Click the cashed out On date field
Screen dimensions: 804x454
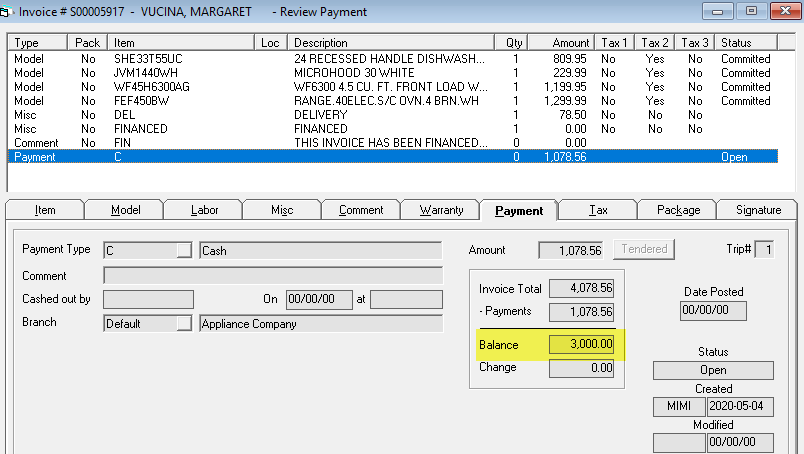tap(319, 299)
